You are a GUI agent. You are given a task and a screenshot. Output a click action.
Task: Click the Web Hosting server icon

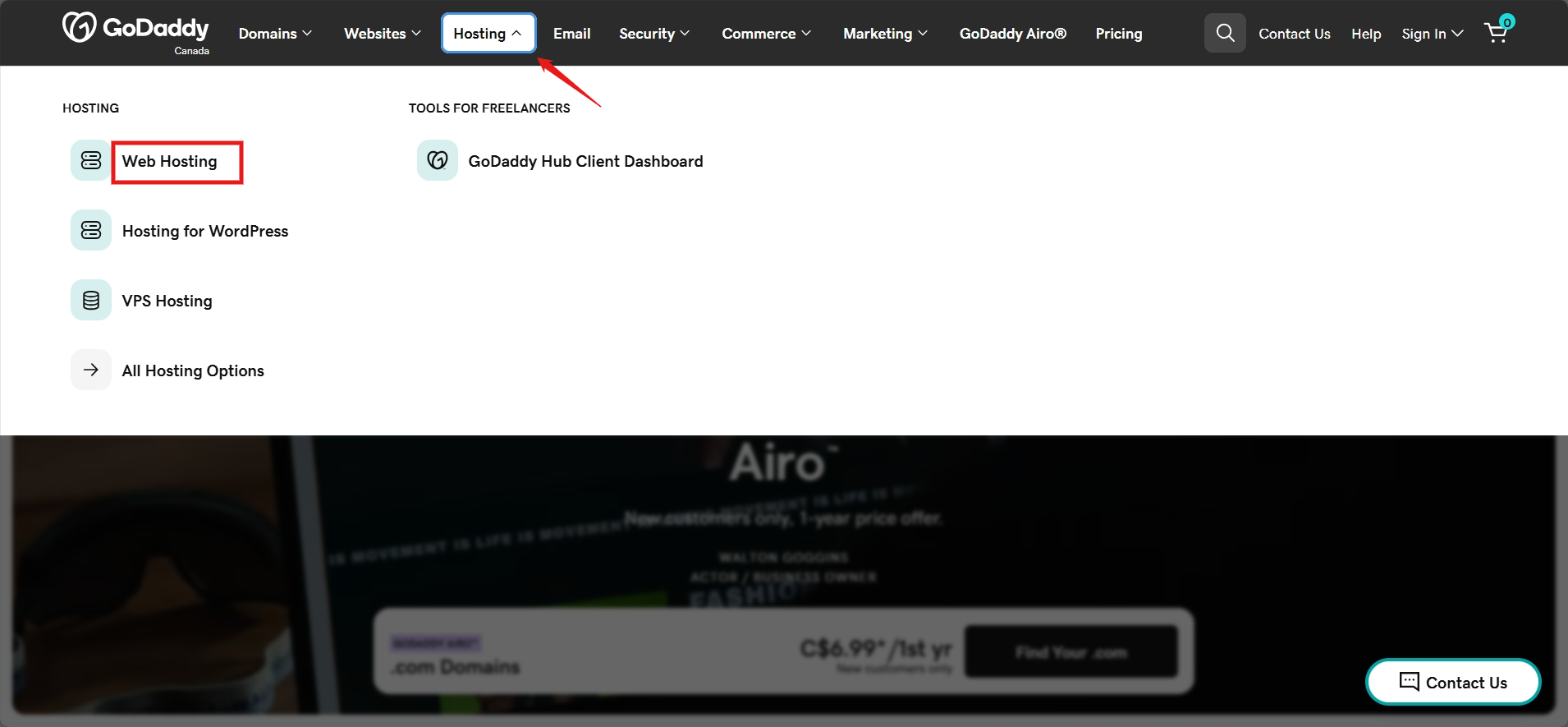tap(91, 160)
